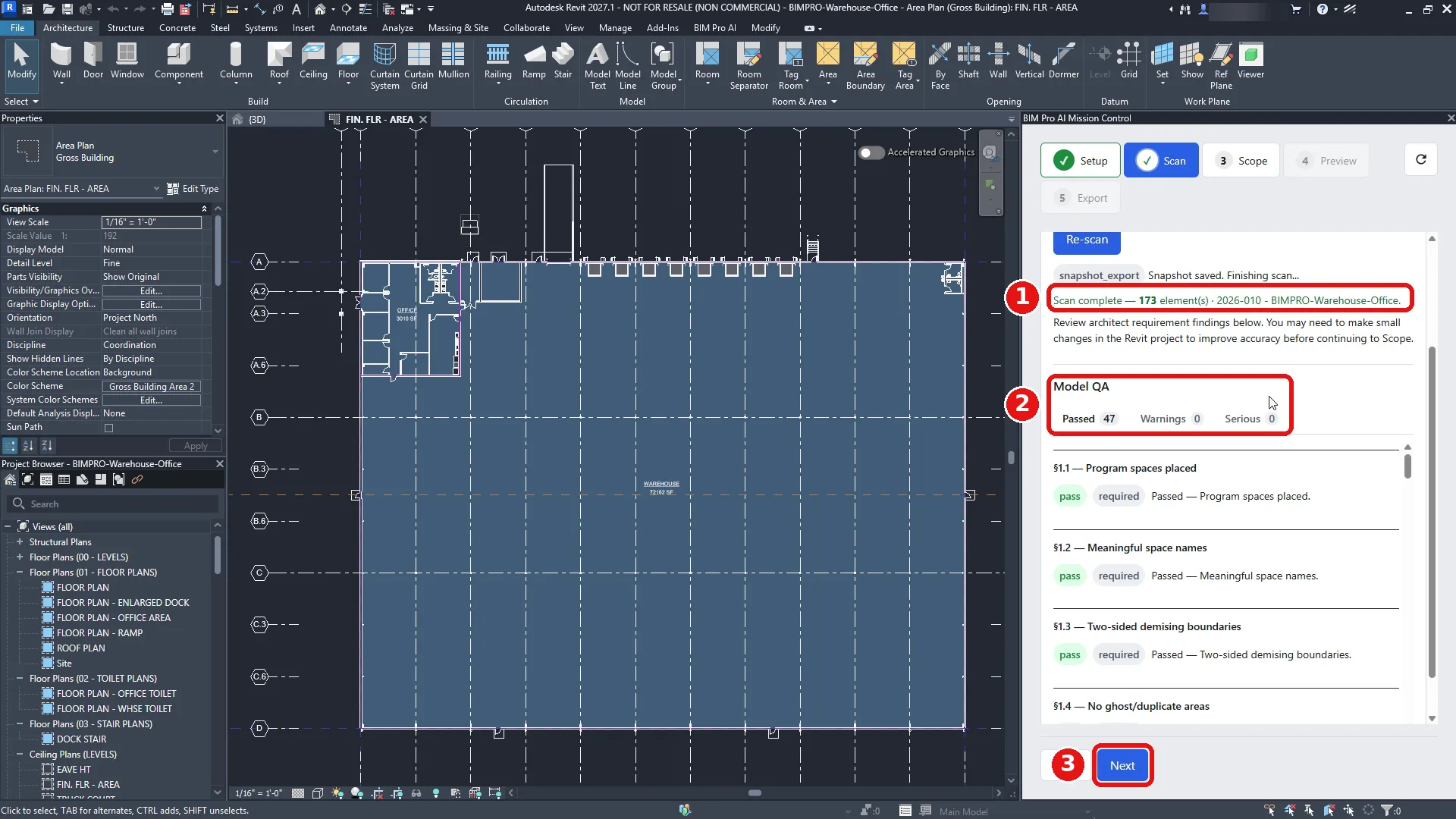Choose the Dormer opening tool
This screenshot has height=819, width=1456.
[x=1063, y=61]
